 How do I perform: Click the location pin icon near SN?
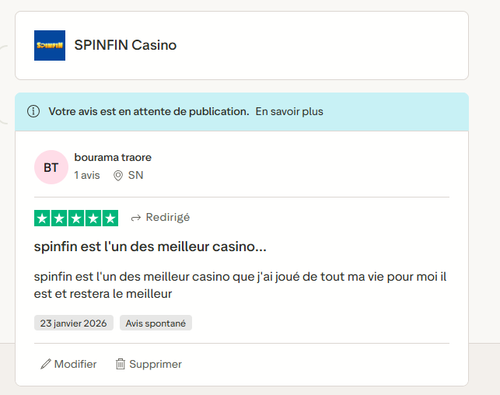click(x=118, y=175)
